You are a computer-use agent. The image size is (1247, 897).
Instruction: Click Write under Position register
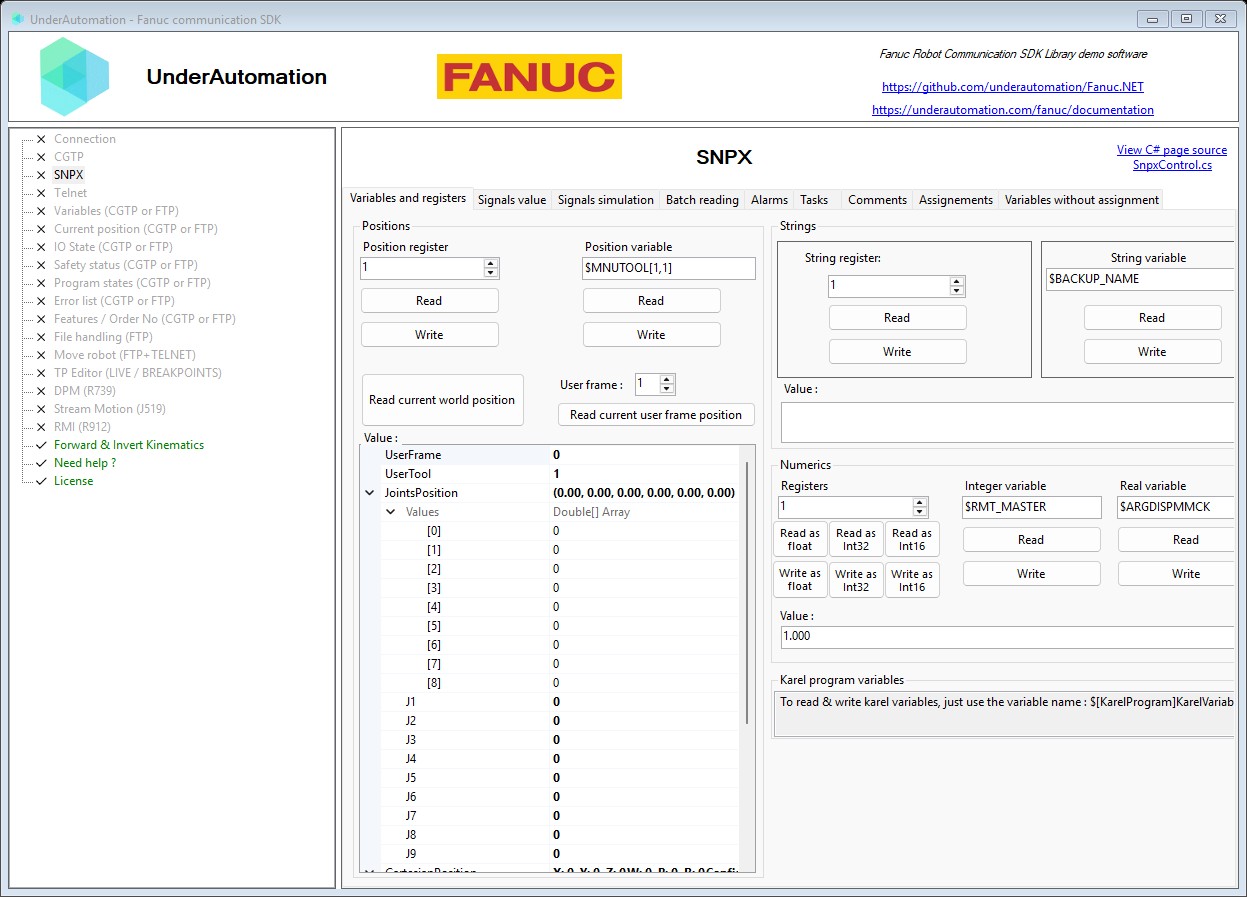(x=429, y=335)
